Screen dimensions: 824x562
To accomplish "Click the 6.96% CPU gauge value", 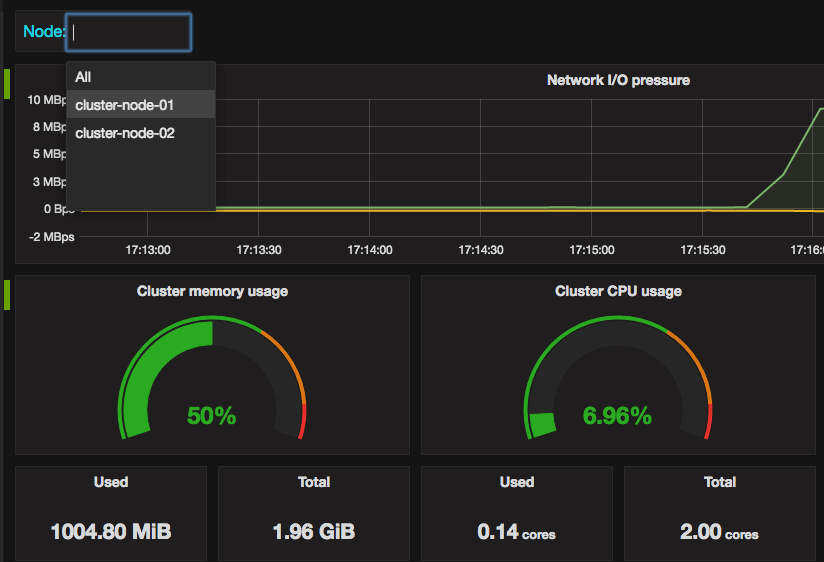I will (617, 416).
